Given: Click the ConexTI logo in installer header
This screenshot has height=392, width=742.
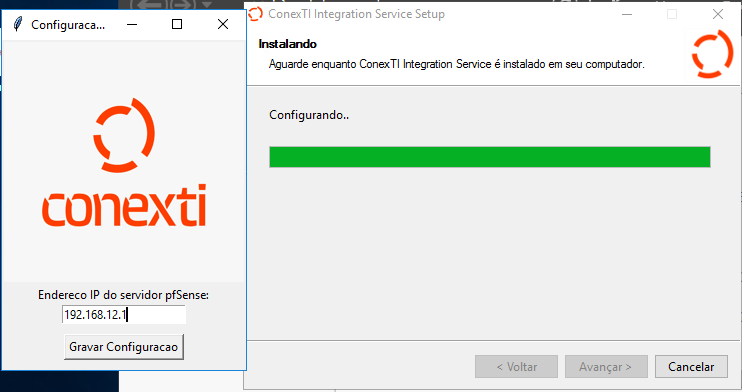Looking at the screenshot, I should 713,54.
